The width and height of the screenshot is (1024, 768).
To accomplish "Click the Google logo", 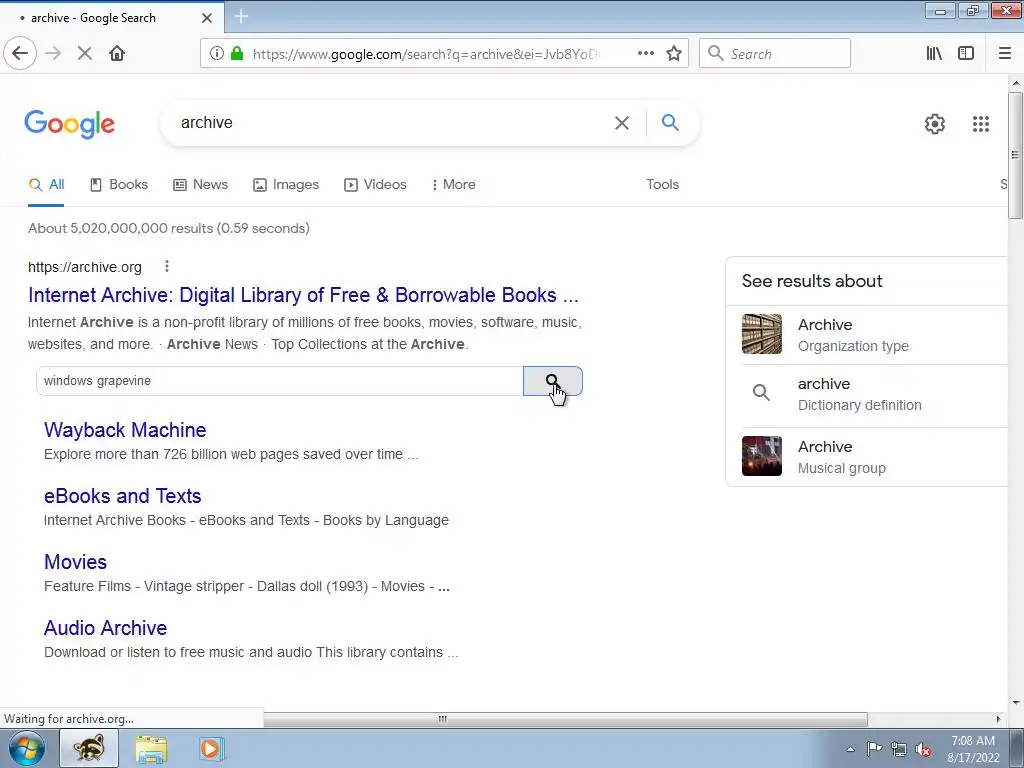I will point(69,124).
